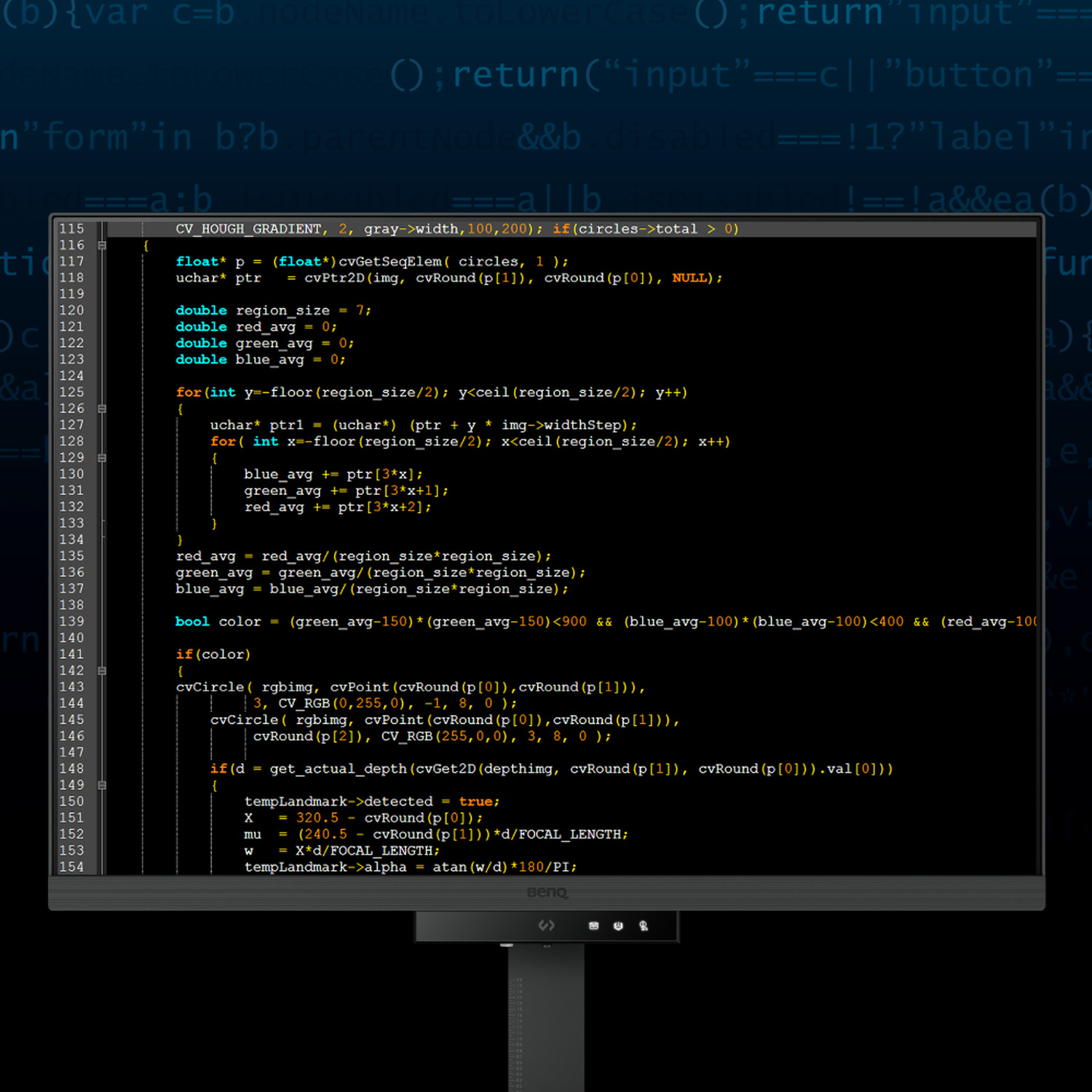Click the get_actual_depth call on line 148

pos(339,769)
